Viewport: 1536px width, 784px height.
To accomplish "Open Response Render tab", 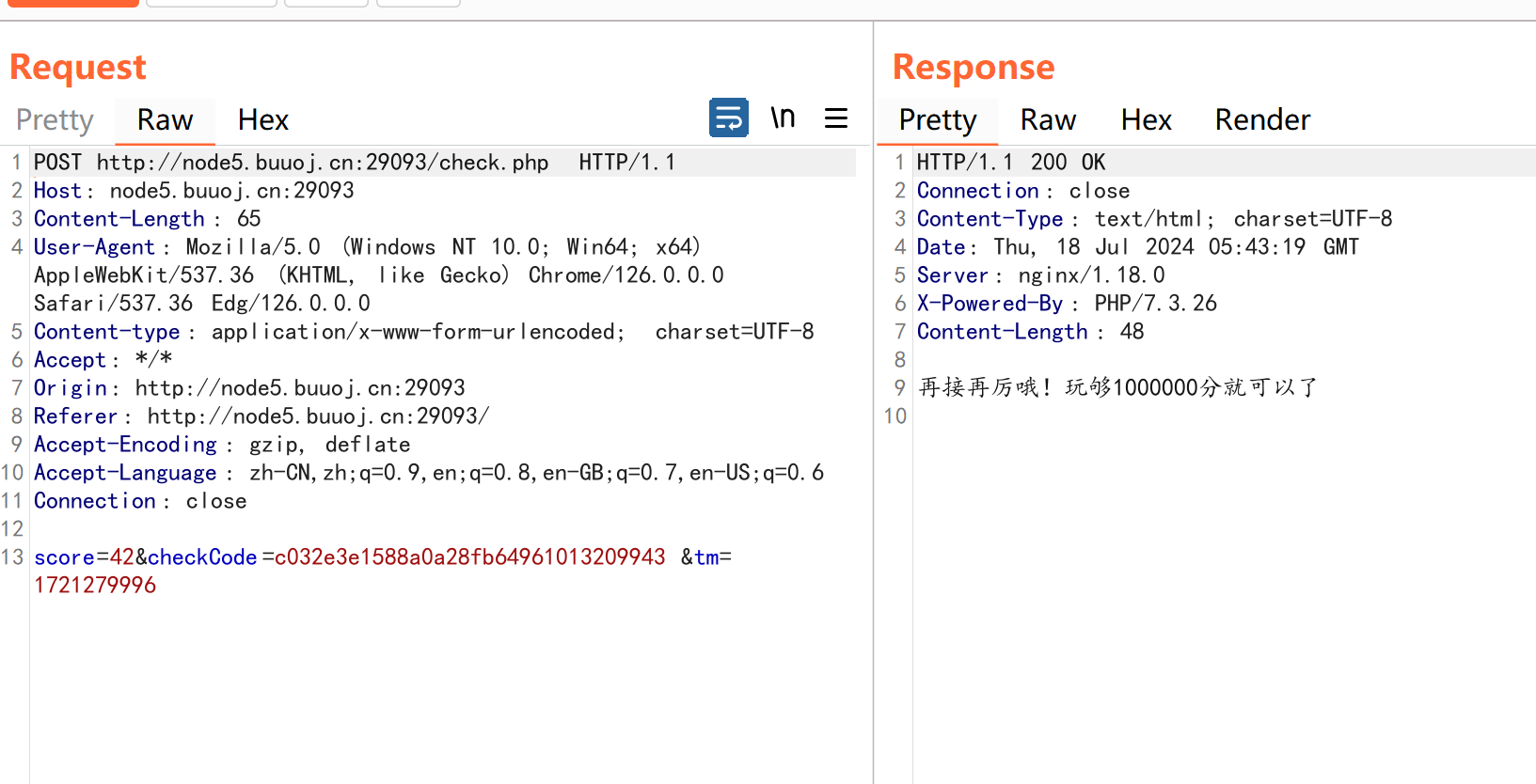I will pos(1262,120).
